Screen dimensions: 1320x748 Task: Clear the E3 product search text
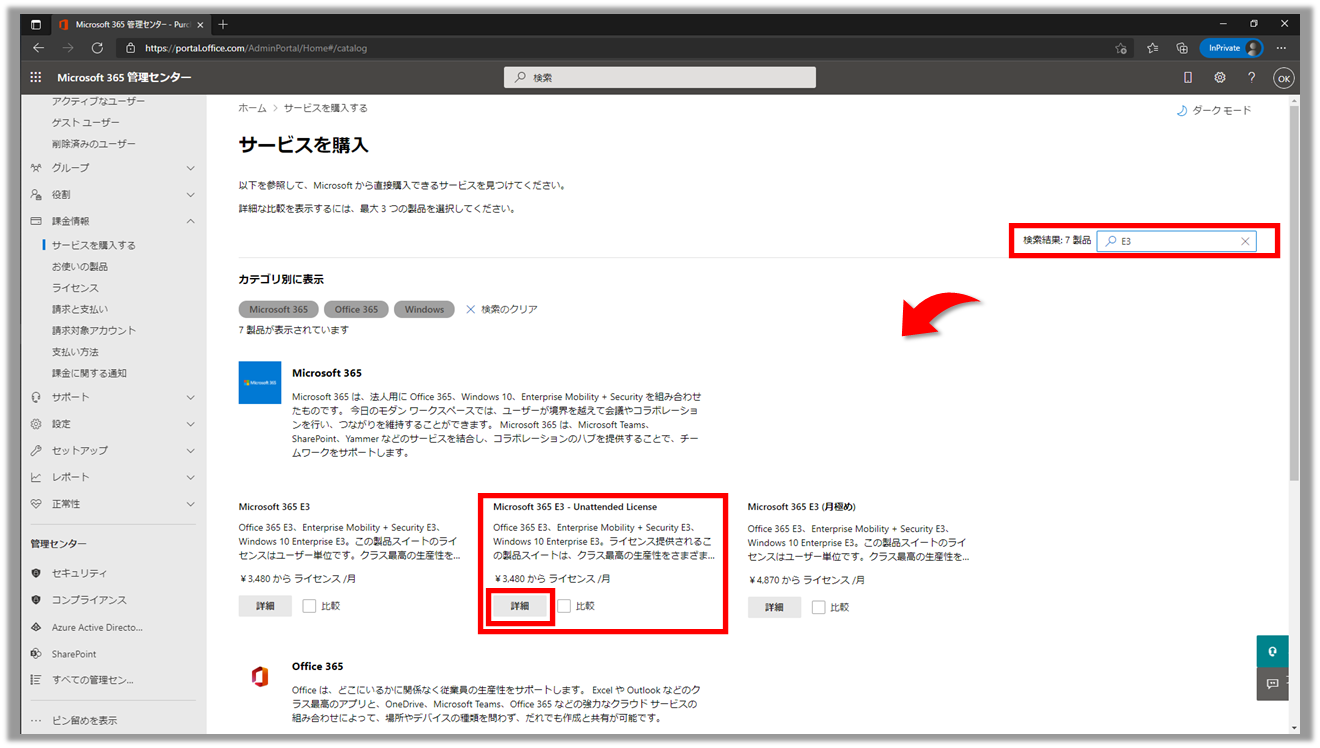tap(1245, 241)
